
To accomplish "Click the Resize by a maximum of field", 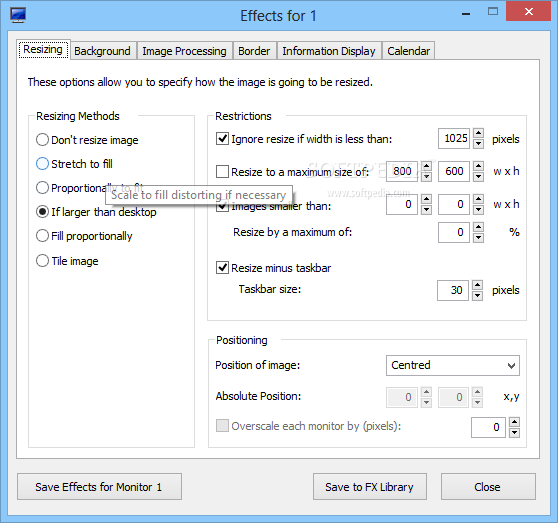I will [x=454, y=232].
